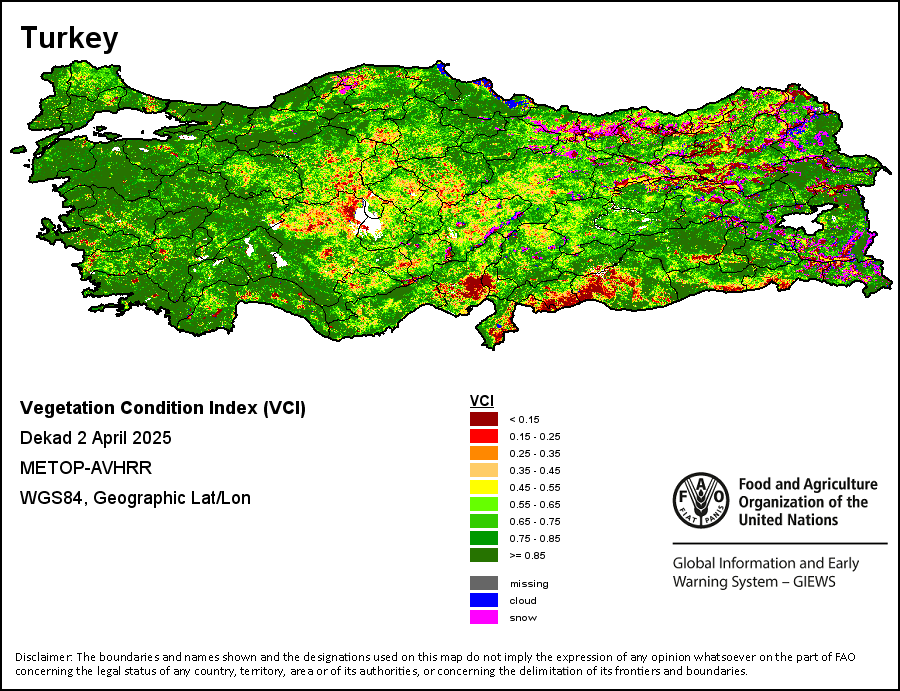This screenshot has width=900, height=691.
Task: Click the '>= 0.85' legend label
Action: [527, 556]
